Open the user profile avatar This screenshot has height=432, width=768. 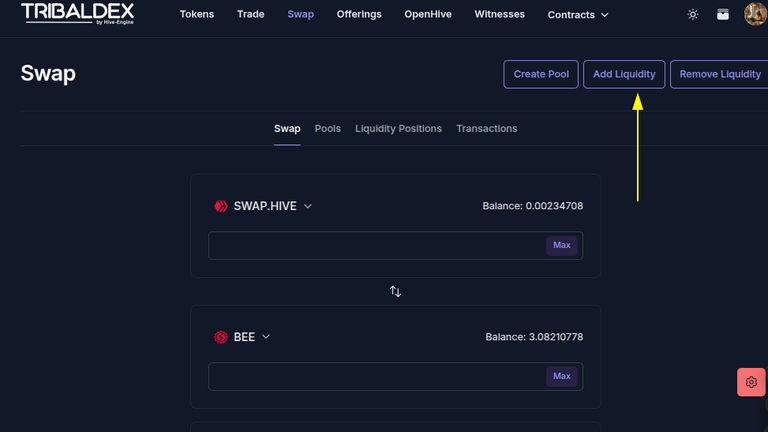click(755, 14)
